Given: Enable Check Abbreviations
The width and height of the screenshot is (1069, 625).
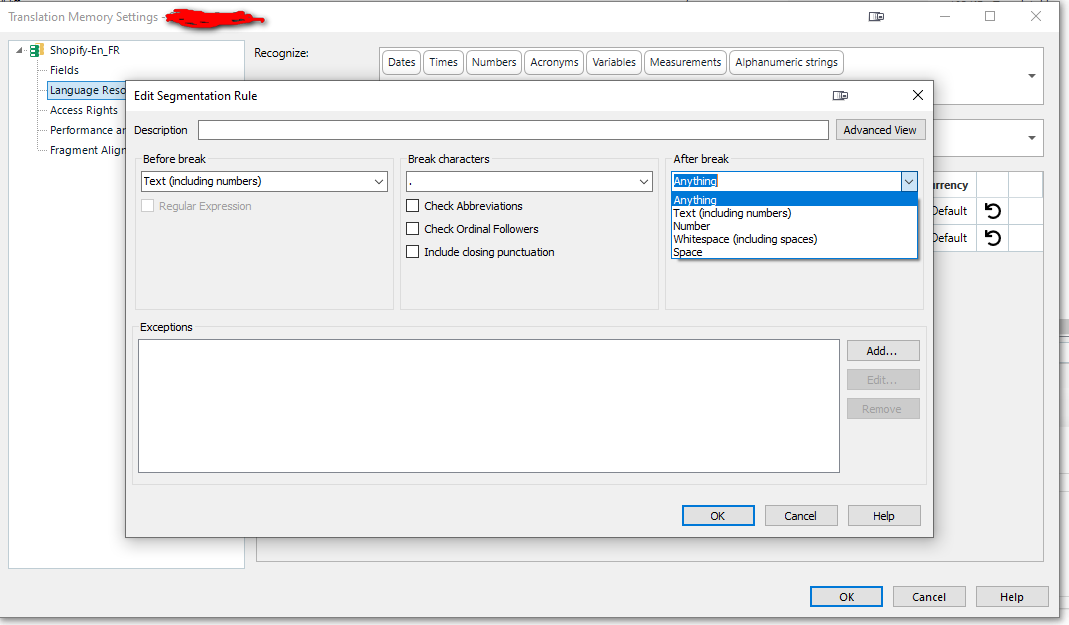Looking at the screenshot, I should (x=413, y=206).
